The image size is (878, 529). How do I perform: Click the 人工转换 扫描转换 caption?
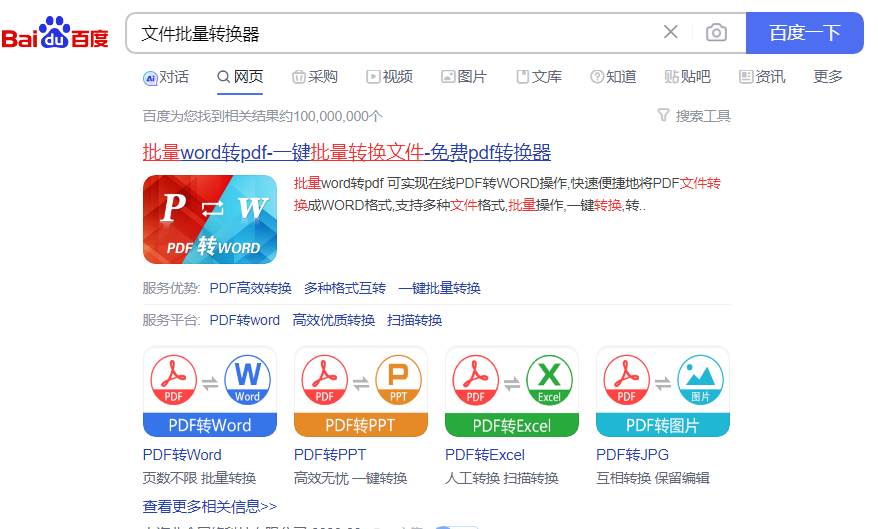pyautogui.click(x=502, y=478)
